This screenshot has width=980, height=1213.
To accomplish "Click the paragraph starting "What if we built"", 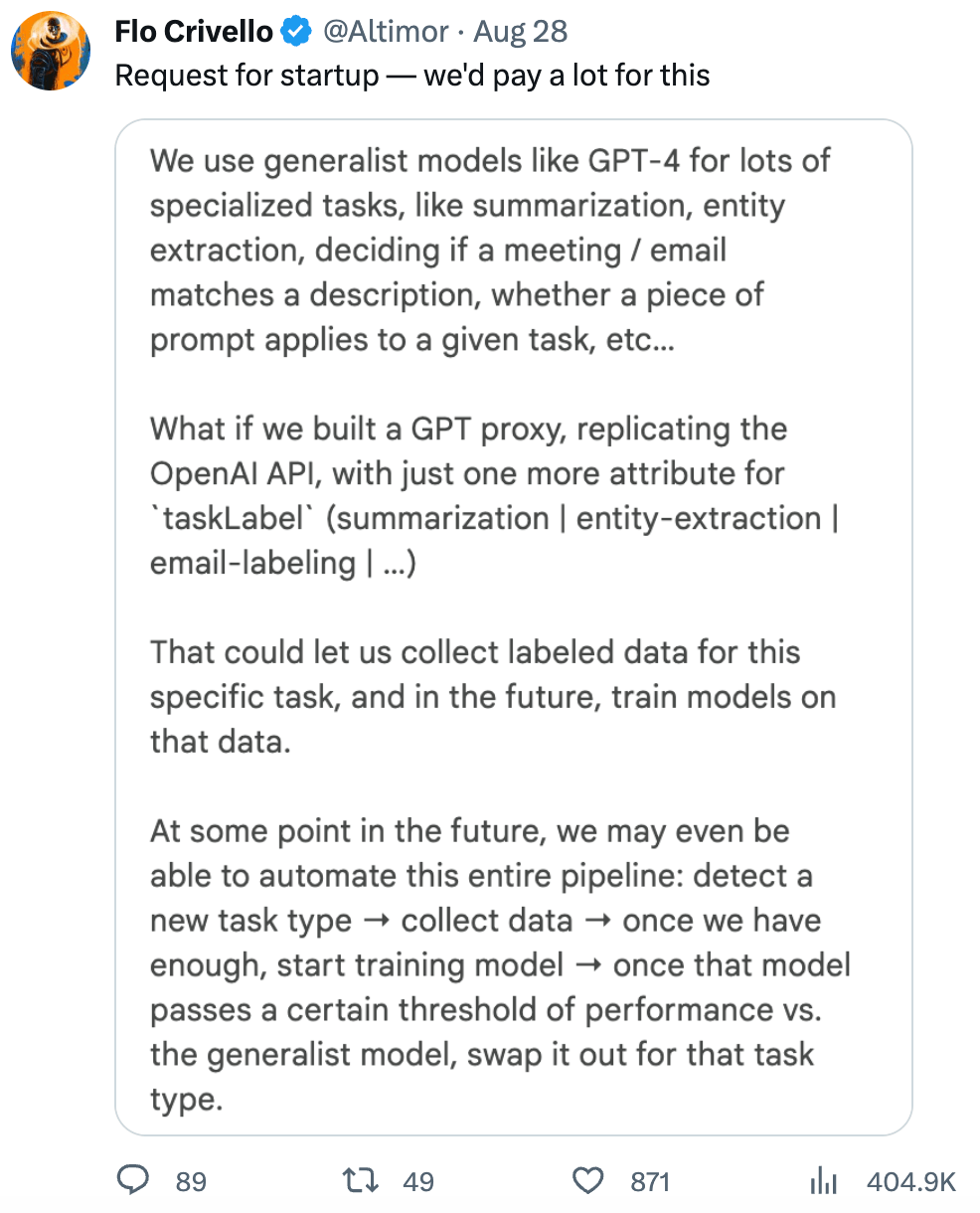I will click(x=494, y=495).
